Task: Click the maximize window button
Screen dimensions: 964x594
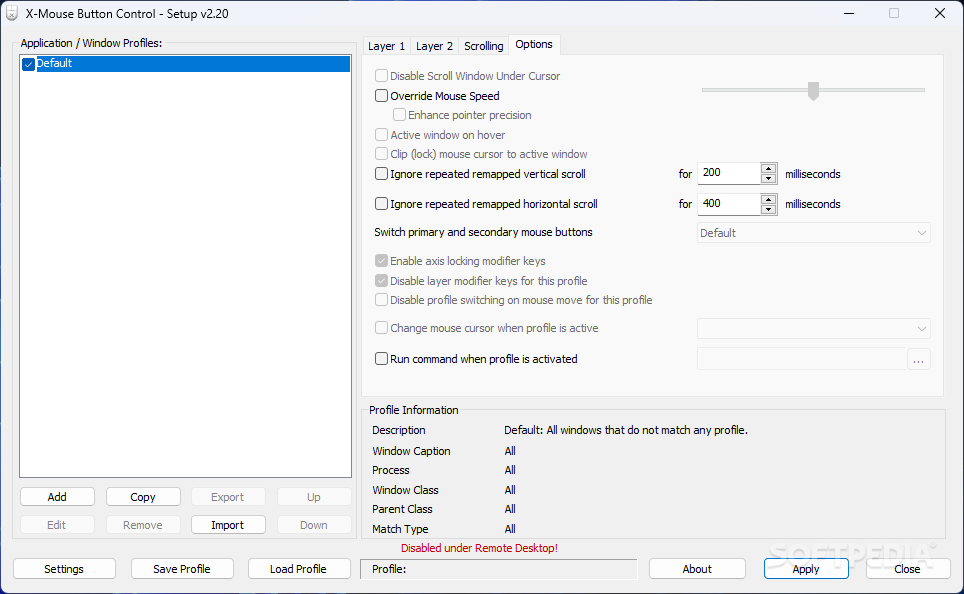Action: pos(894,14)
